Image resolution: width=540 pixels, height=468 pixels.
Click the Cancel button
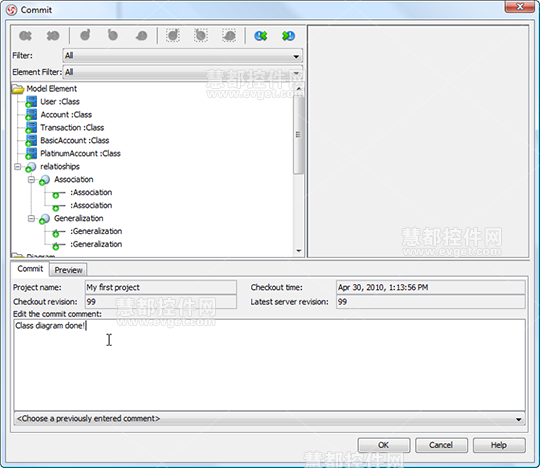(441, 445)
